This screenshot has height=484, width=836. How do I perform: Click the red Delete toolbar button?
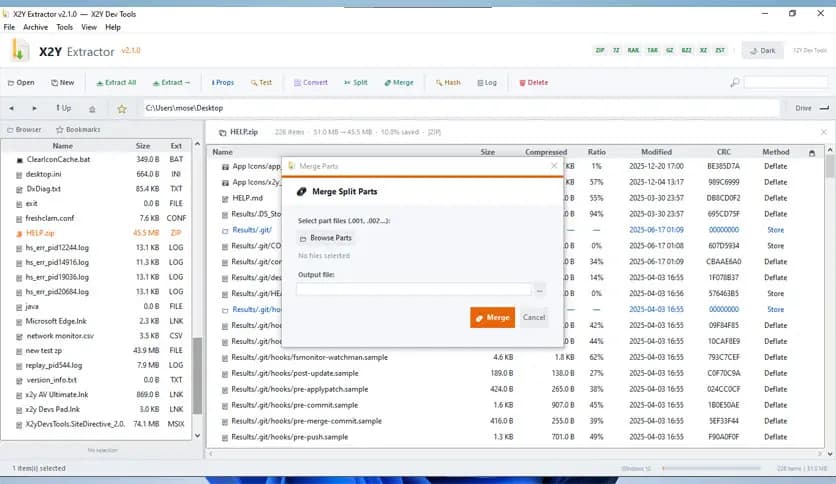(534, 83)
